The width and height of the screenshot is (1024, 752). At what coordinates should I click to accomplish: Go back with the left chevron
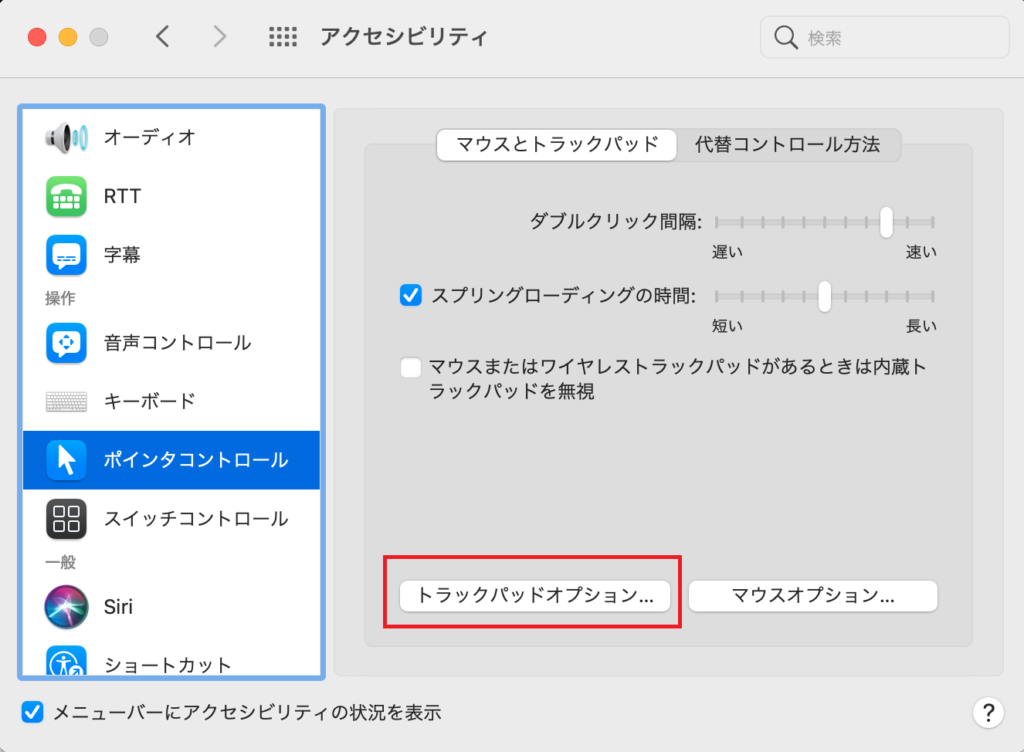(x=163, y=37)
